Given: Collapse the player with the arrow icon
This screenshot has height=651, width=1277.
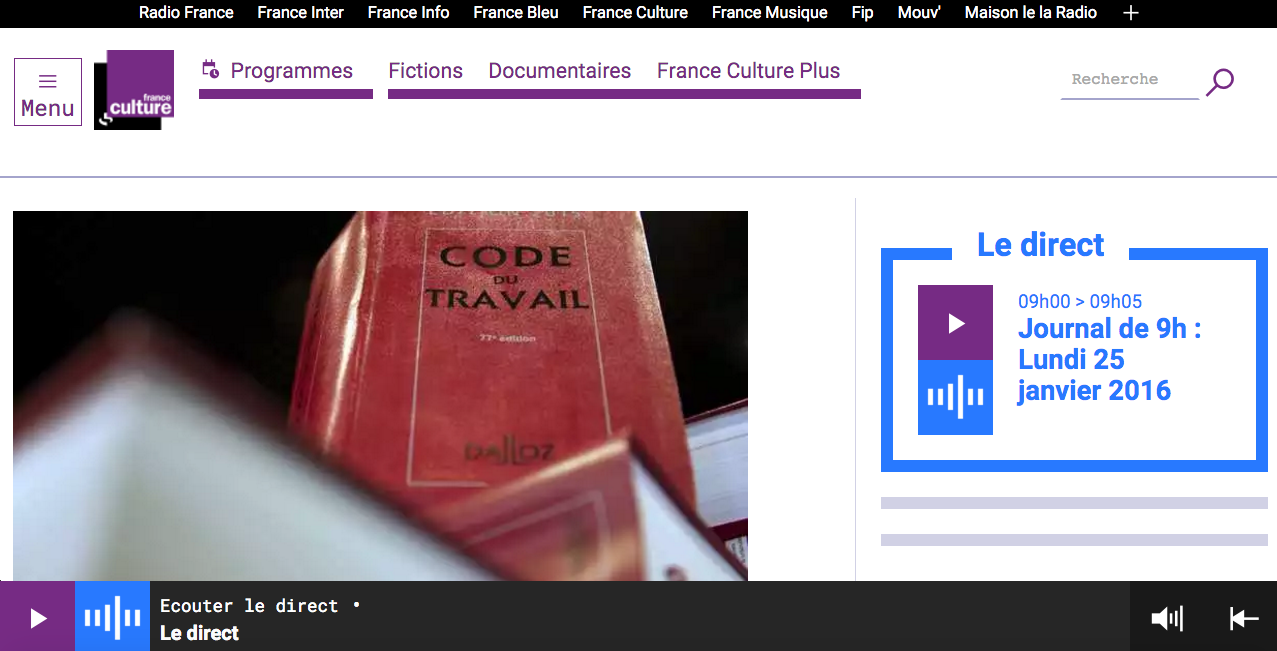Looking at the screenshot, I should point(1243,618).
